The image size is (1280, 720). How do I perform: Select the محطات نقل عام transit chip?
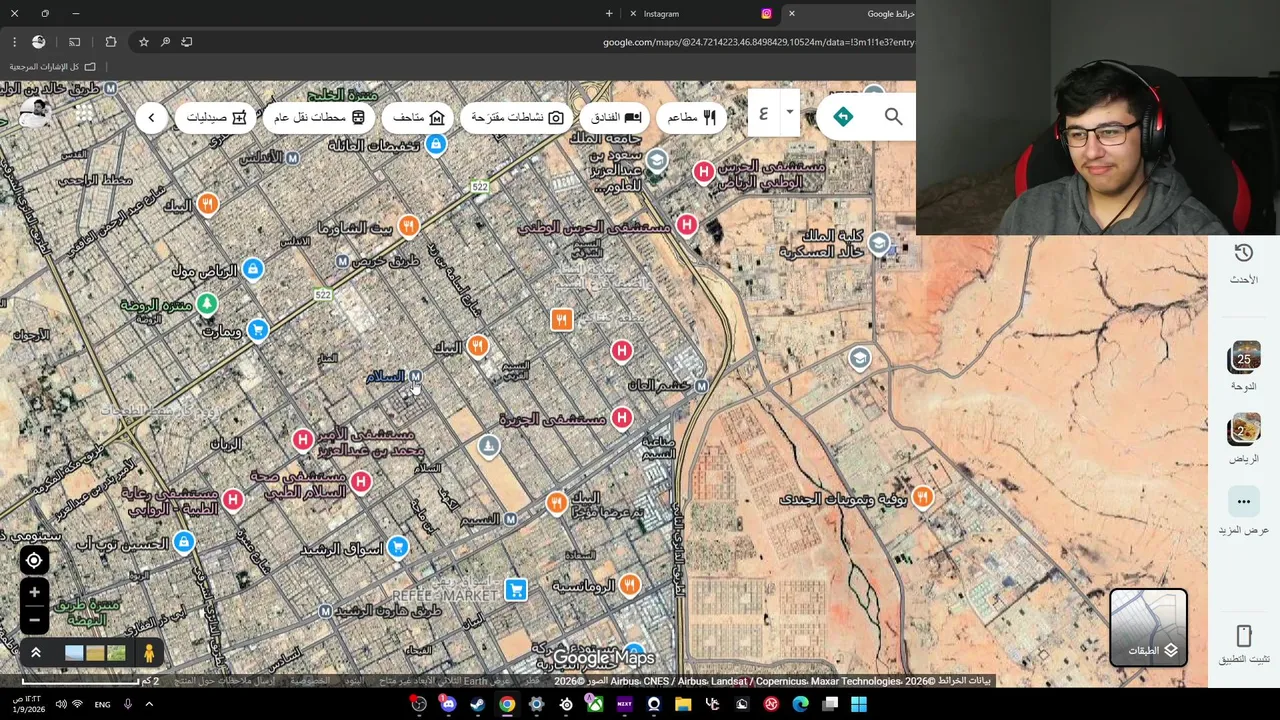(319, 118)
